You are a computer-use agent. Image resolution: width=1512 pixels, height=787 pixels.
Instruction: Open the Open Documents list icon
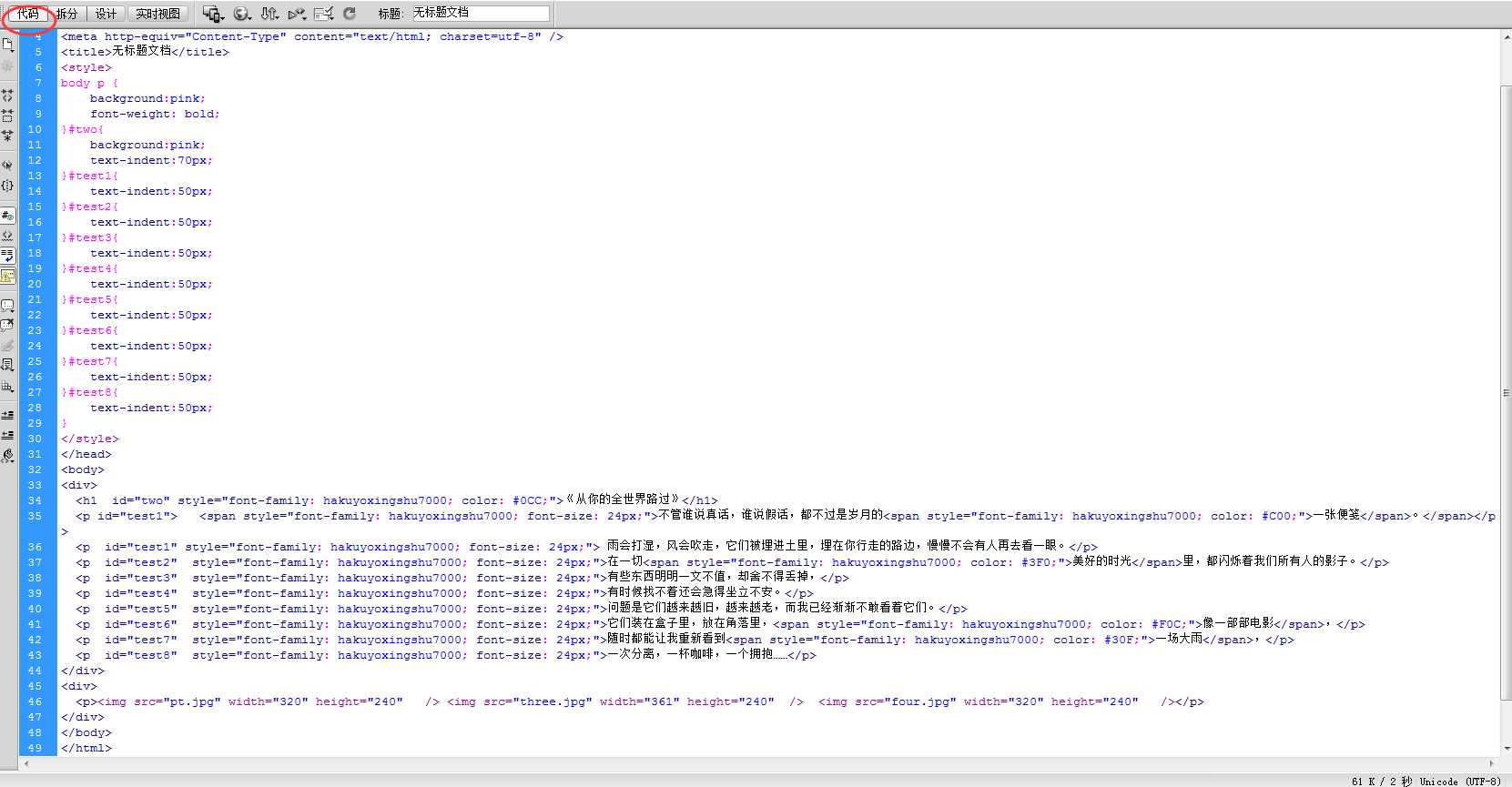coord(7,45)
